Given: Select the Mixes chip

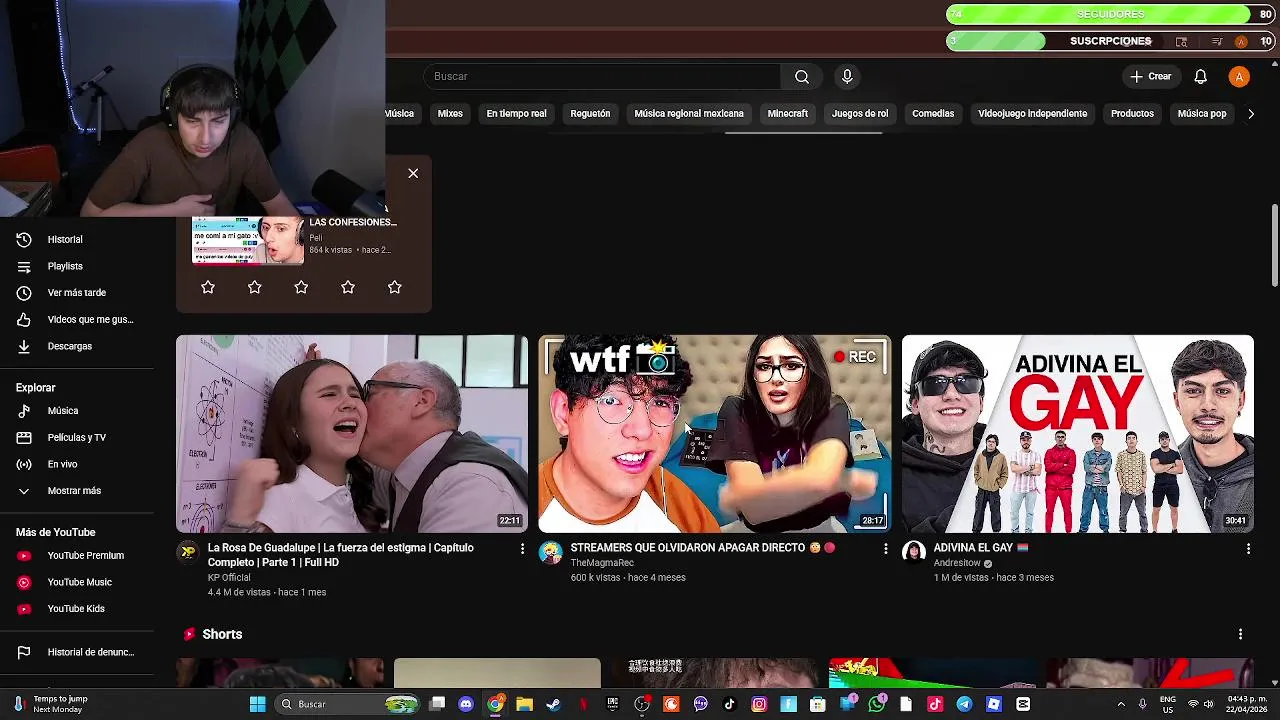Looking at the screenshot, I should click(450, 114).
